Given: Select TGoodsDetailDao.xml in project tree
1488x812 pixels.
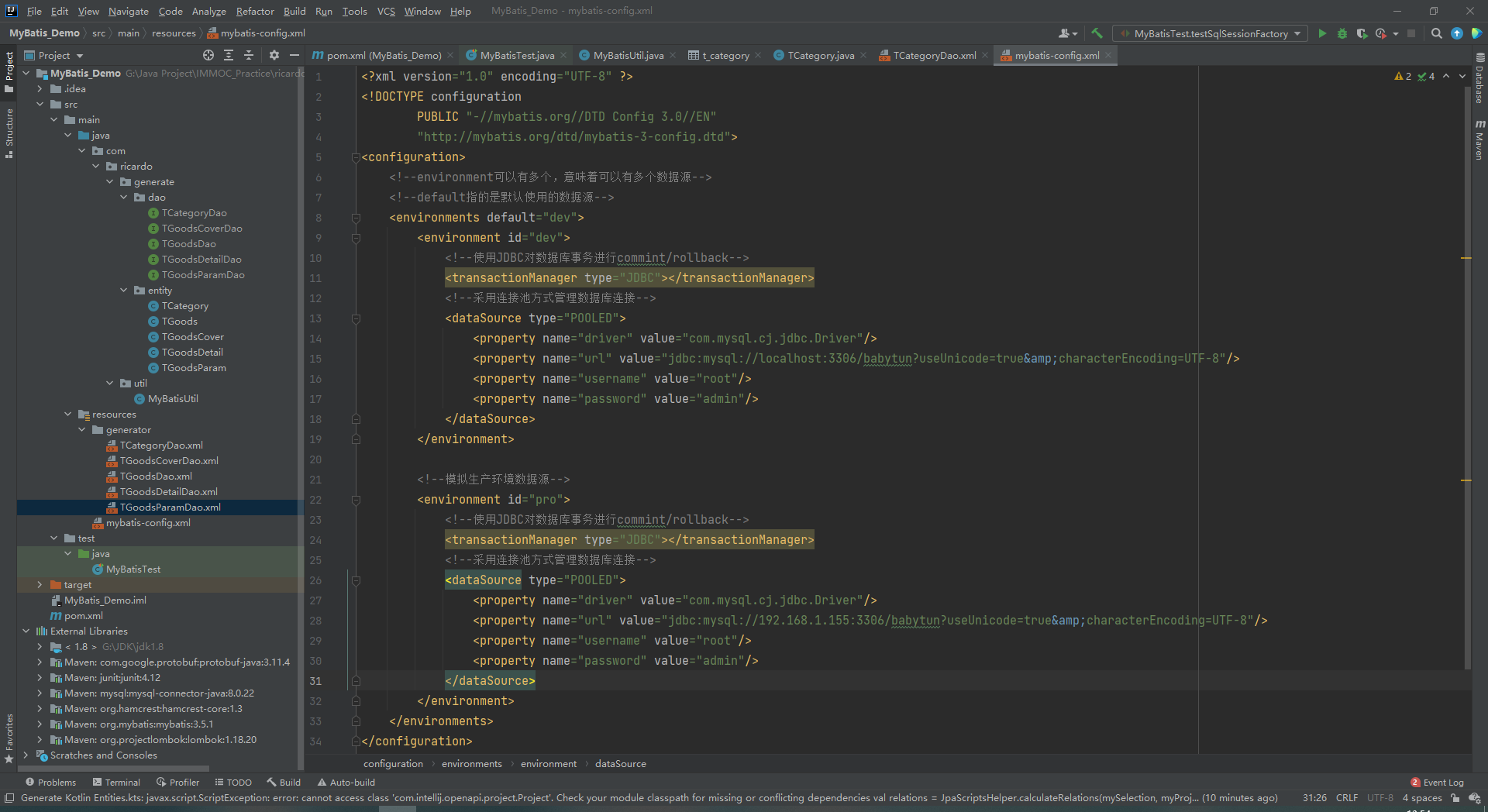Looking at the screenshot, I should tap(168, 492).
